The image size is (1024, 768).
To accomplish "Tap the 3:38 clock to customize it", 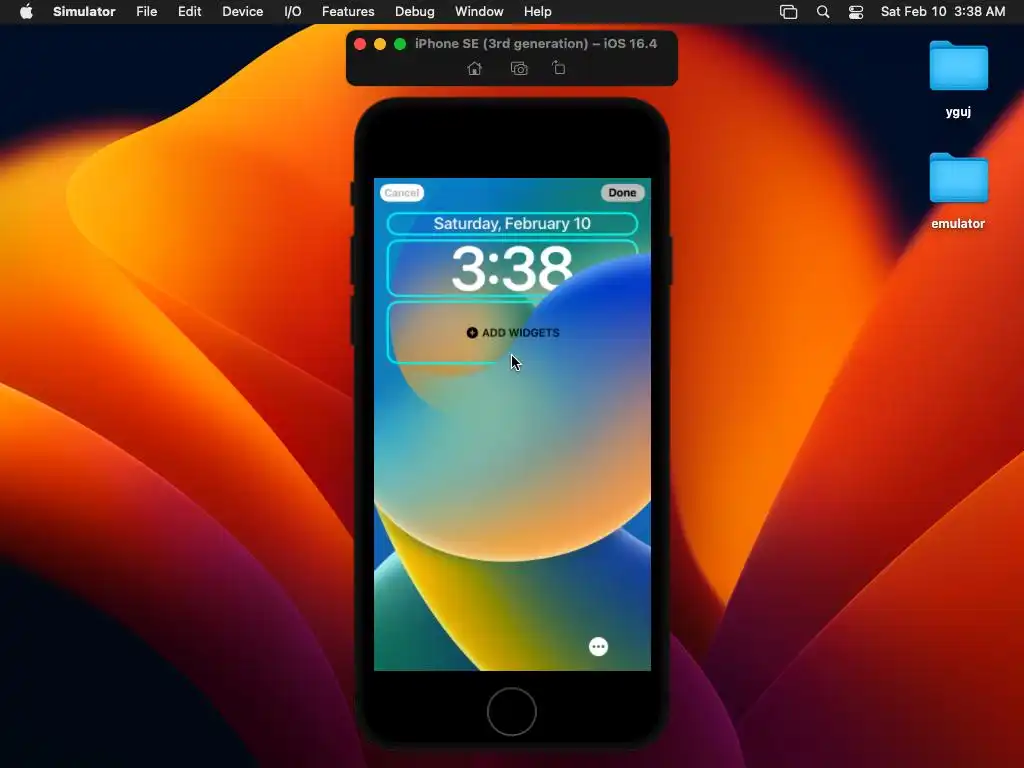I will click(x=512, y=268).
